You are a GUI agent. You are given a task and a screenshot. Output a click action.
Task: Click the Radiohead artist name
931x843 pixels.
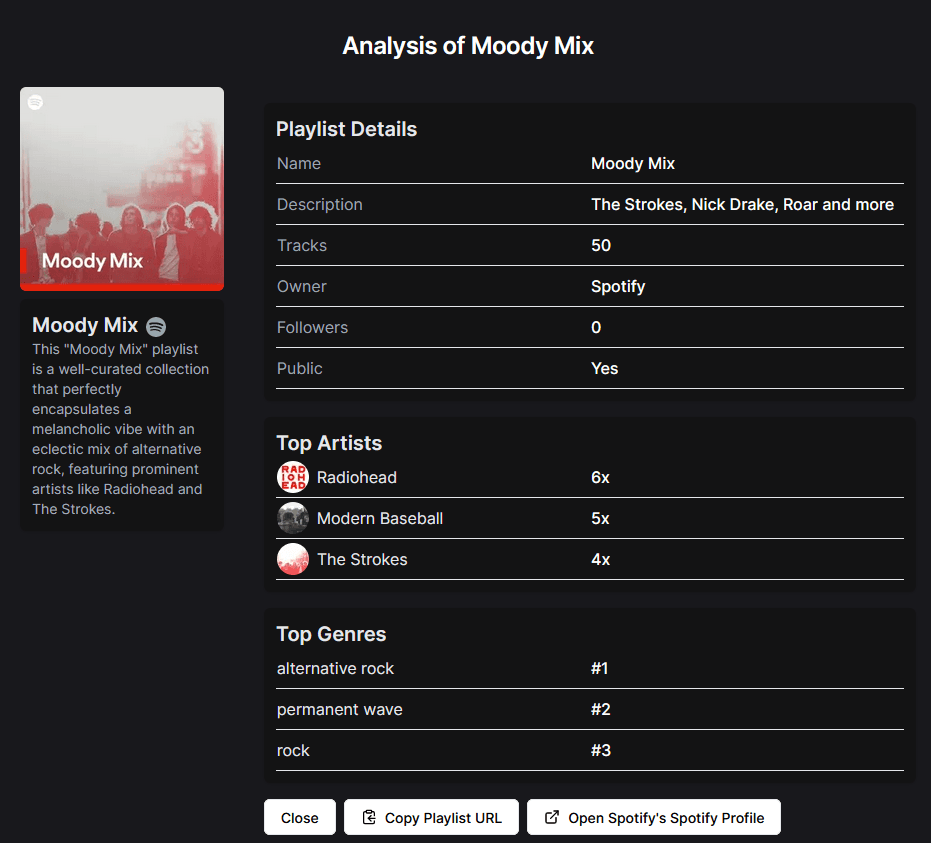pyautogui.click(x=357, y=477)
